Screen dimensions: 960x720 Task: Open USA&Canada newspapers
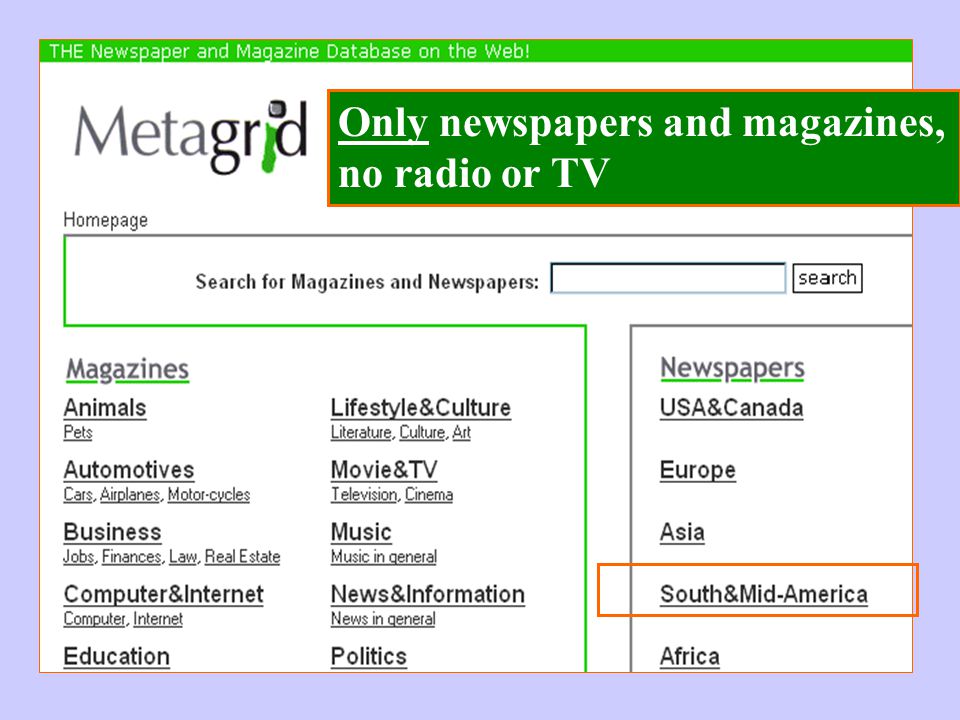pyautogui.click(x=731, y=408)
